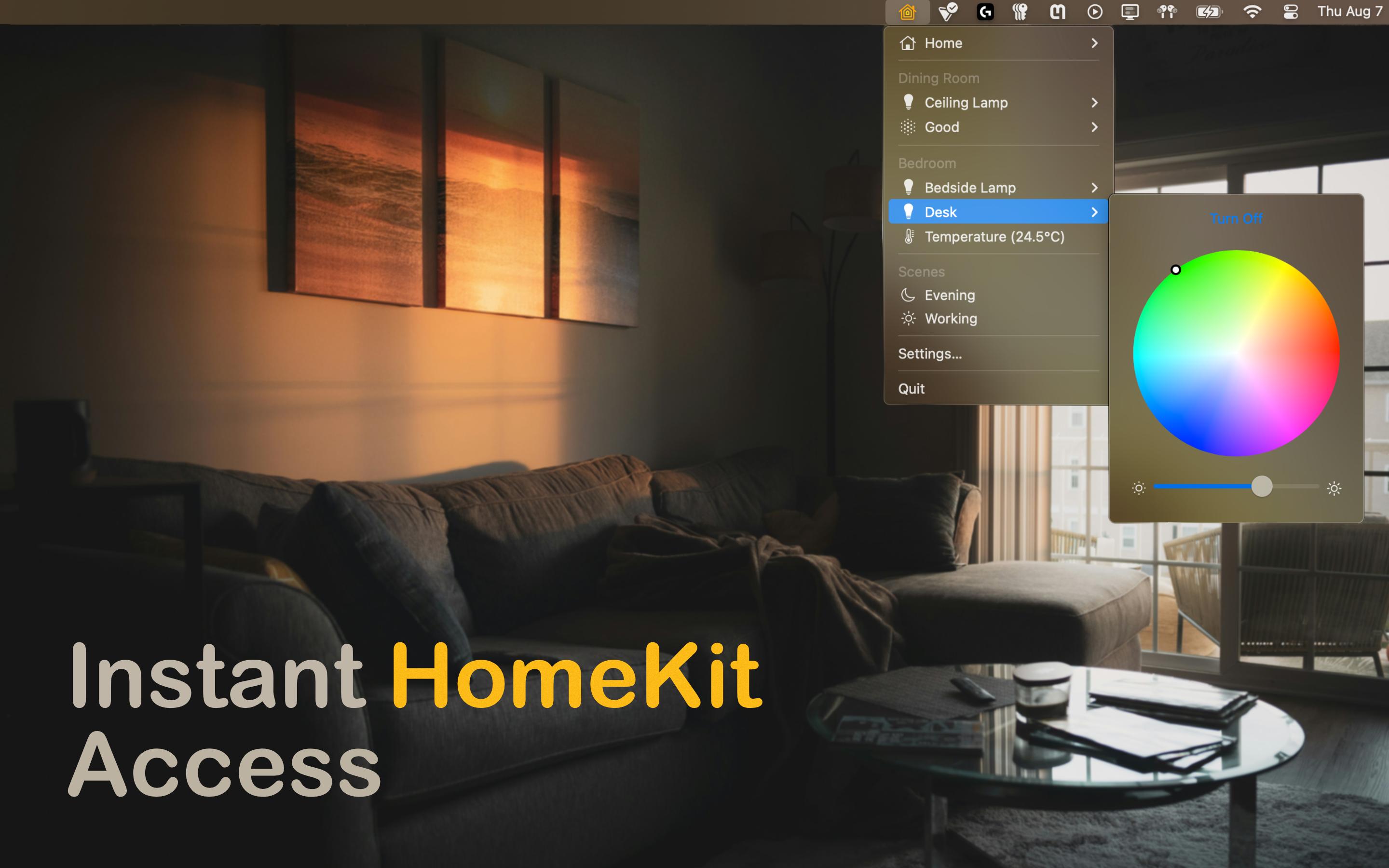Toggle the Ceiling Lamp light
Screen dimensions: 1389x868
click(966, 103)
